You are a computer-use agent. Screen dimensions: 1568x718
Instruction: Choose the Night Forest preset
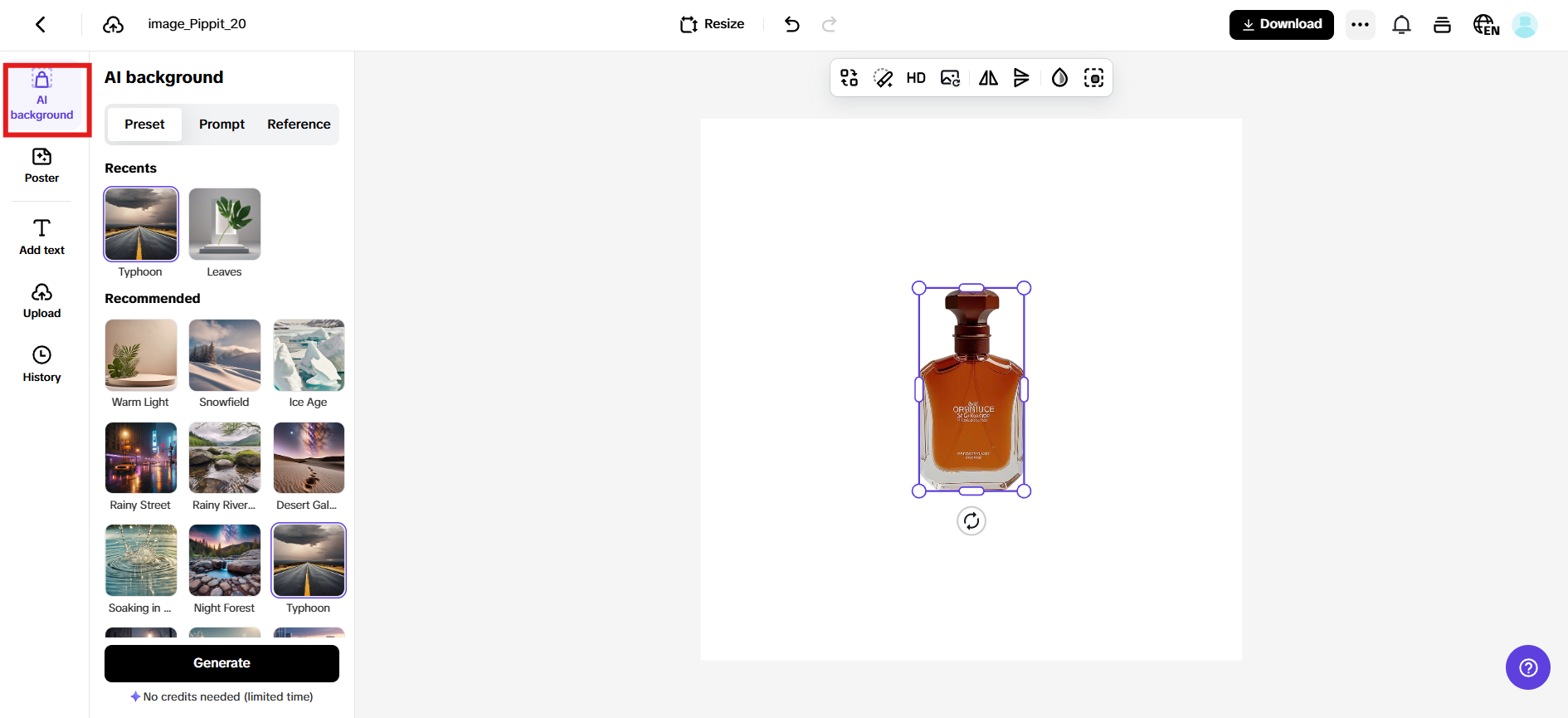pos(225,560)
